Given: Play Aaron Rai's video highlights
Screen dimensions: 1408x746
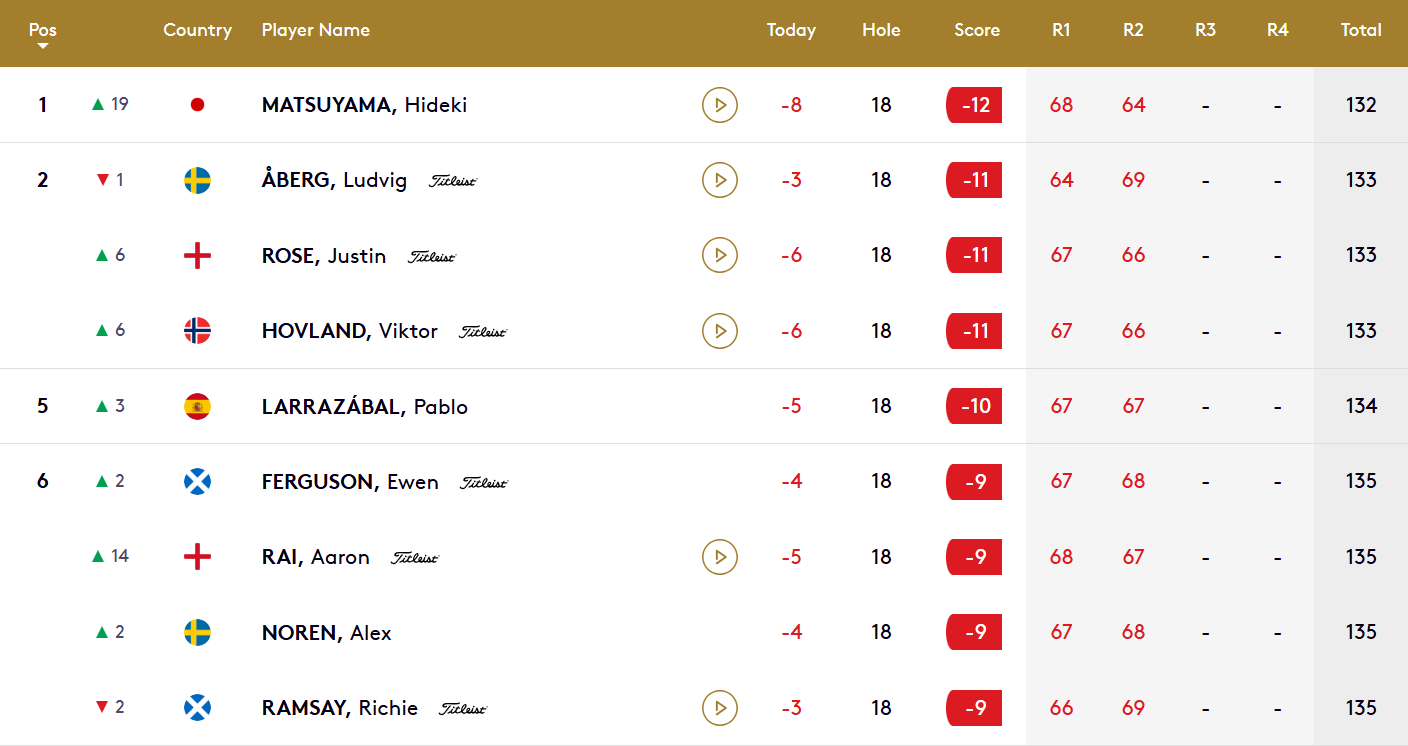Looking at the screenshot, I should click(x=719, y=557).
